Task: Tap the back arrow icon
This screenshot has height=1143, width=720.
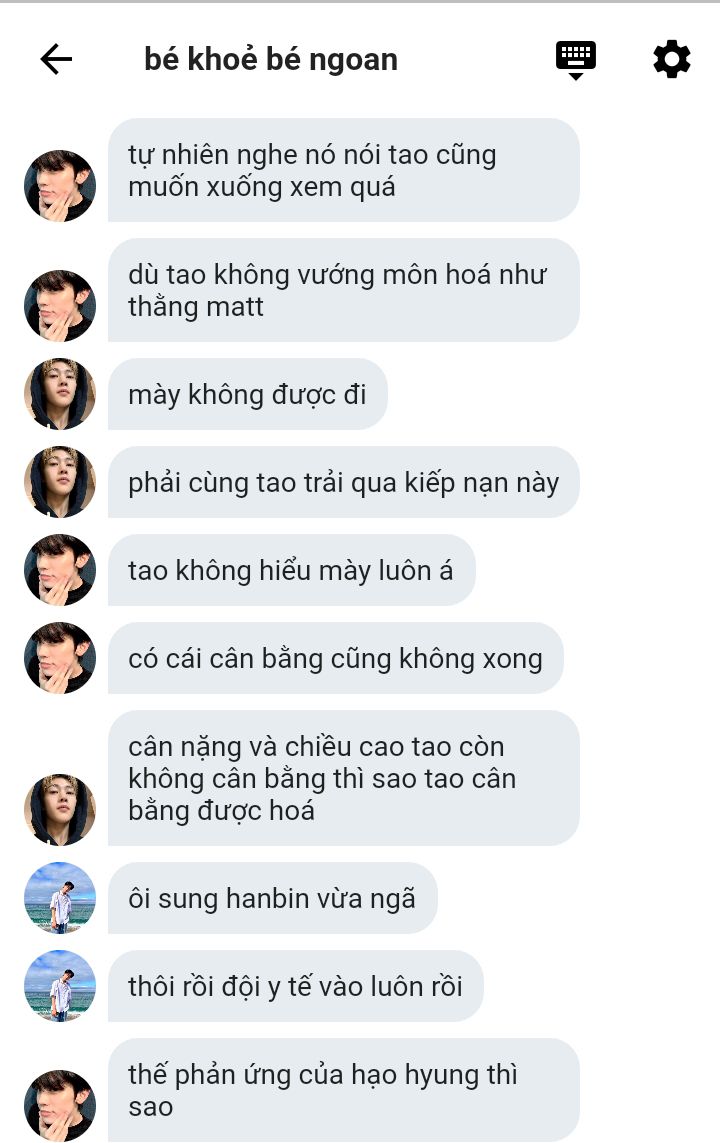Action: (x=56, y=59)
